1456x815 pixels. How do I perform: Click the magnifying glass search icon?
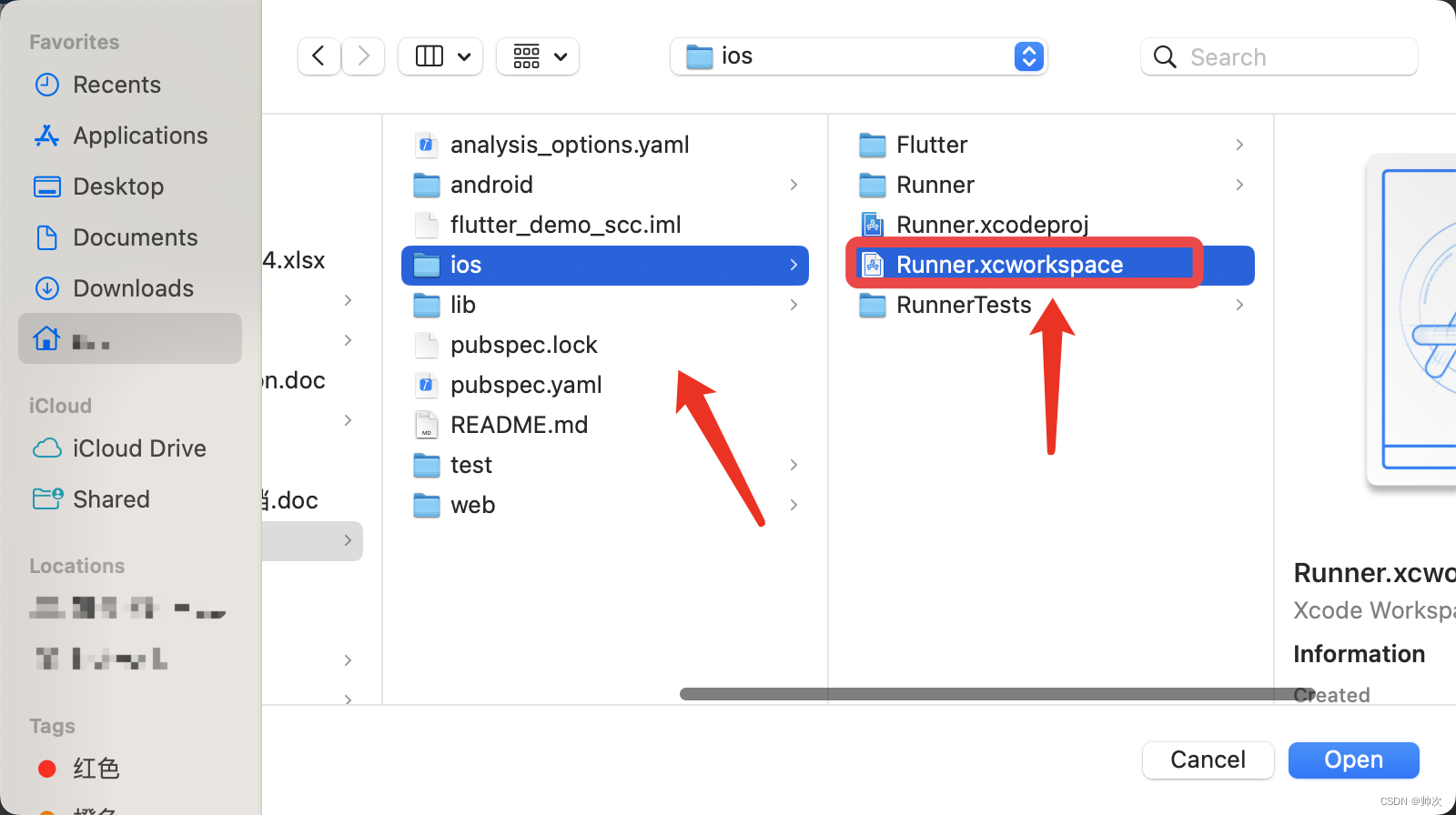tap(1165, 56)
